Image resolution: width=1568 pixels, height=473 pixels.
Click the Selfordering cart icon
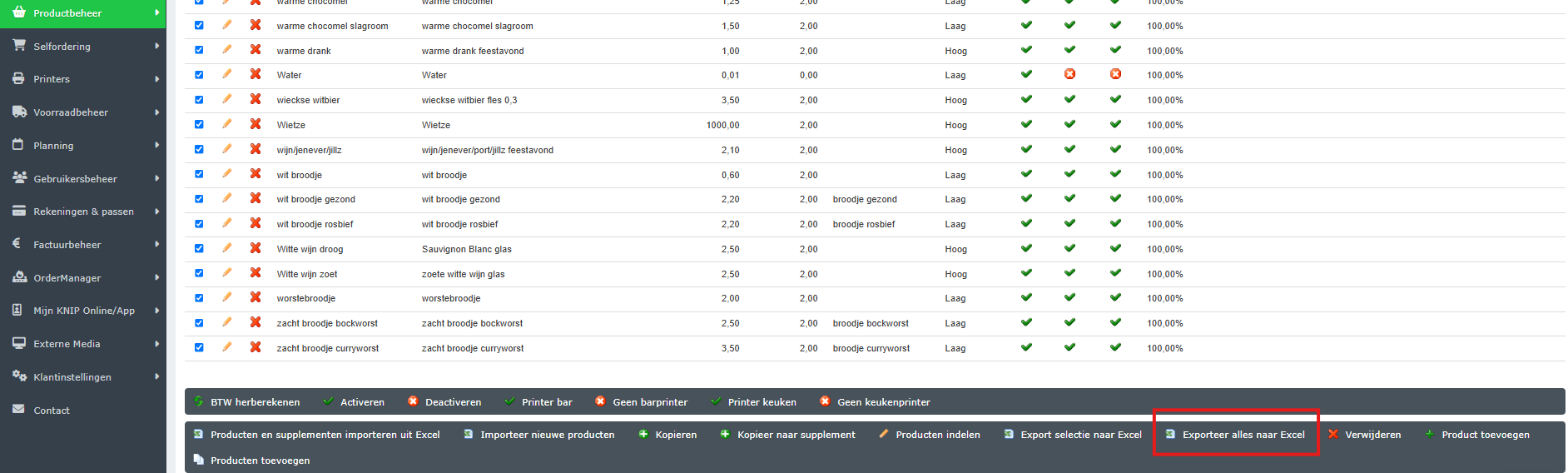tap(18, 46)
